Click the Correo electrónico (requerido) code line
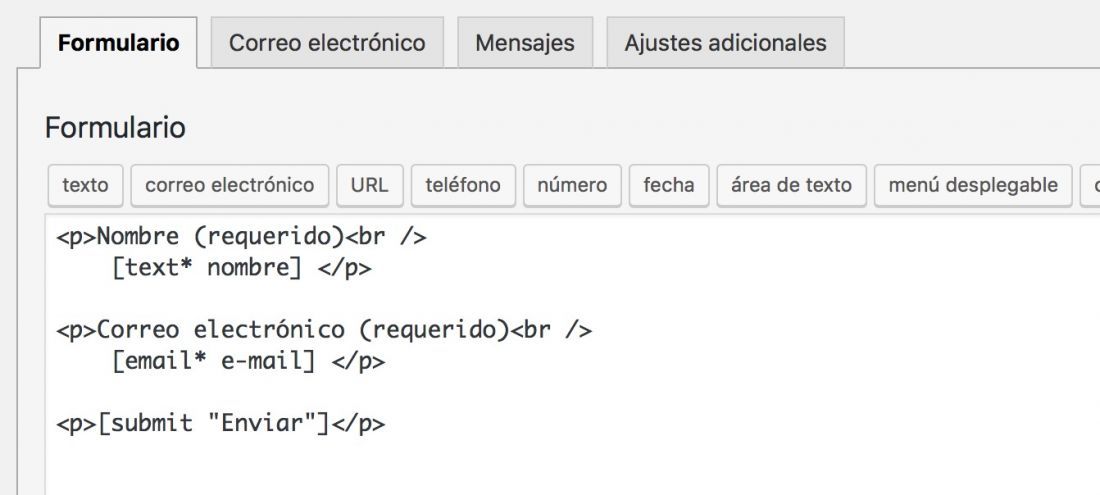The height and width of the screenshot is (495, 1100). [x=324, y=330]
